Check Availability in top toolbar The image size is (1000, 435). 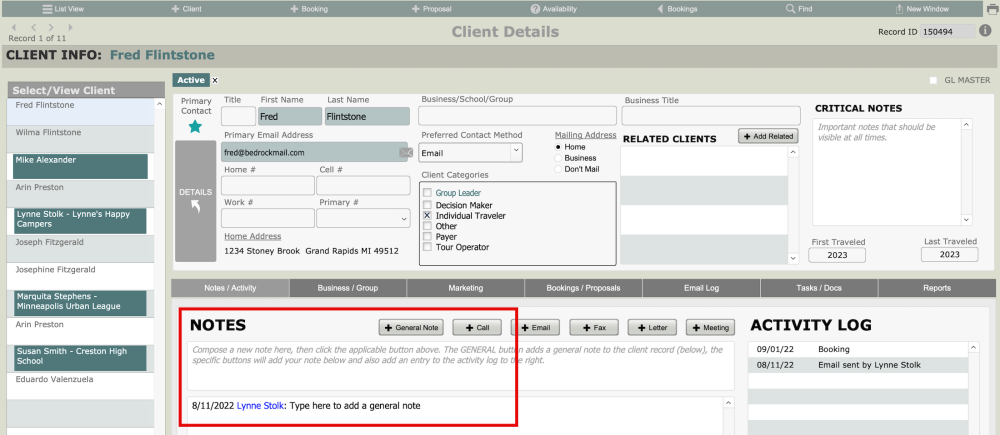tap(554, 9)
